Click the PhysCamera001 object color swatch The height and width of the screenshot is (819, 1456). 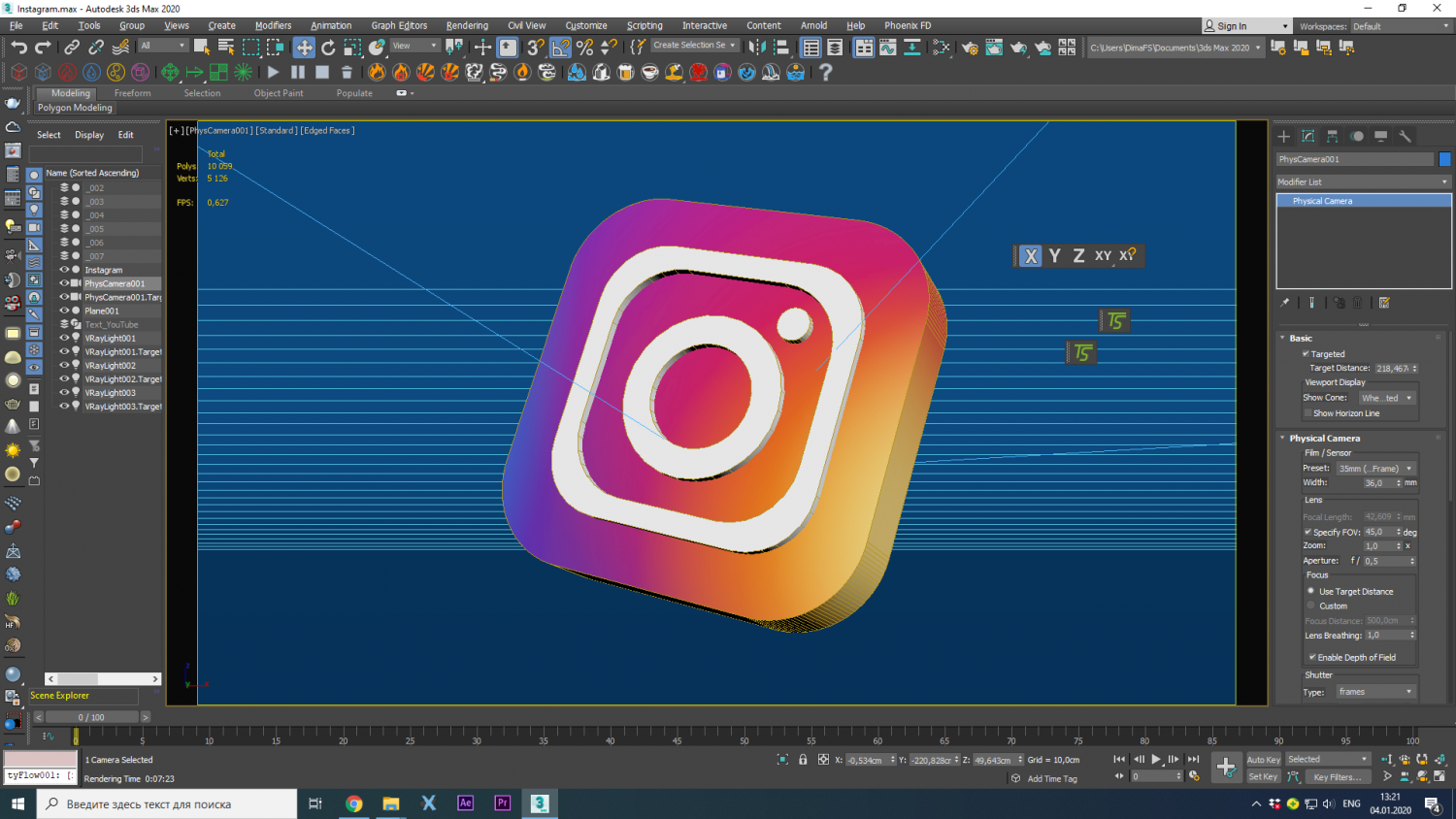[x=1444, y=159]
